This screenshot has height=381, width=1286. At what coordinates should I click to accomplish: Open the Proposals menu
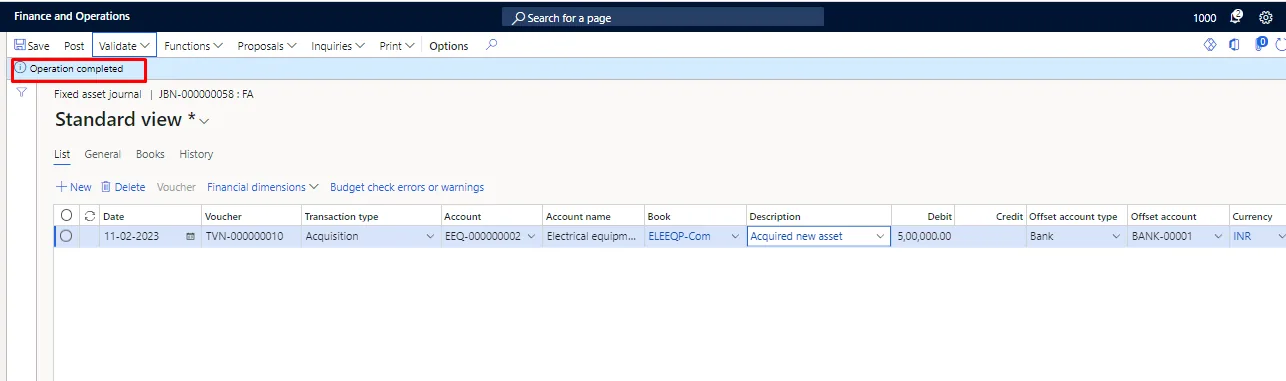coord(267,46)
